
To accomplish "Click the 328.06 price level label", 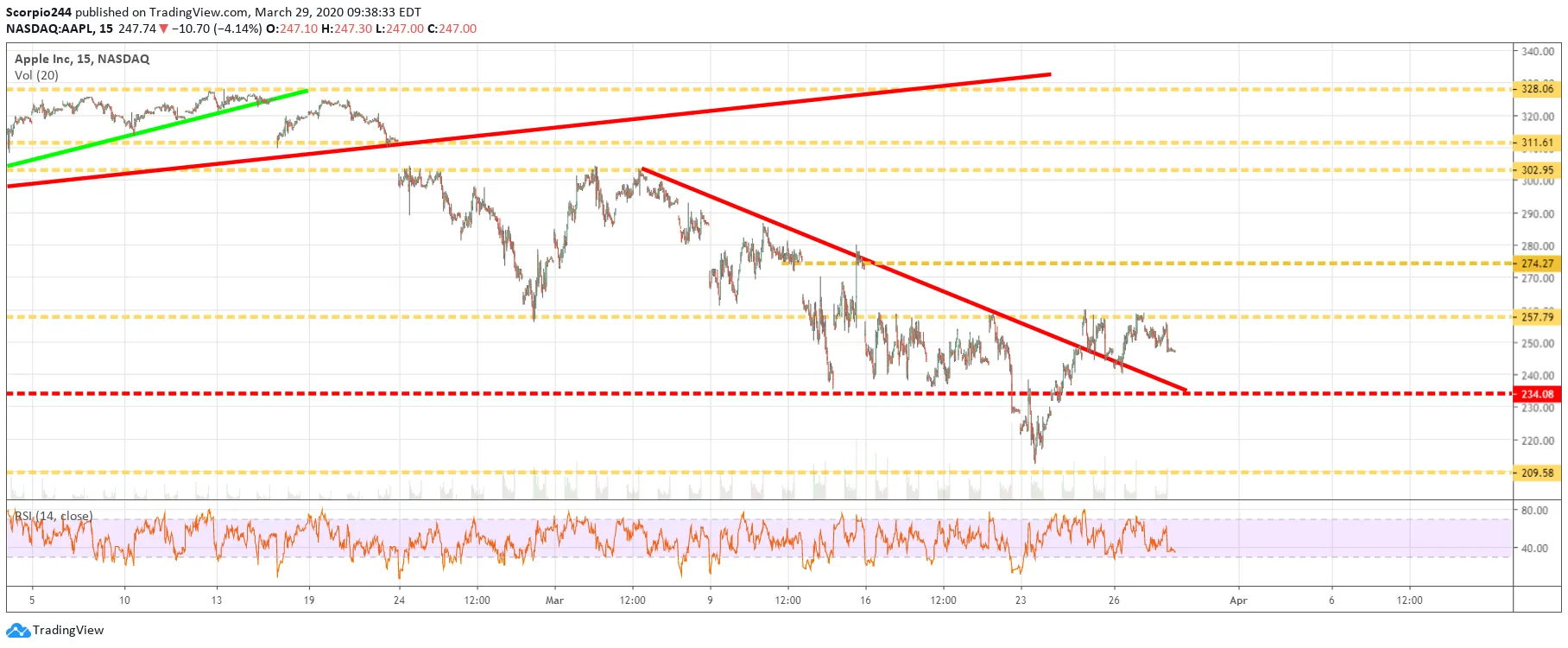I will (1537, 89).
